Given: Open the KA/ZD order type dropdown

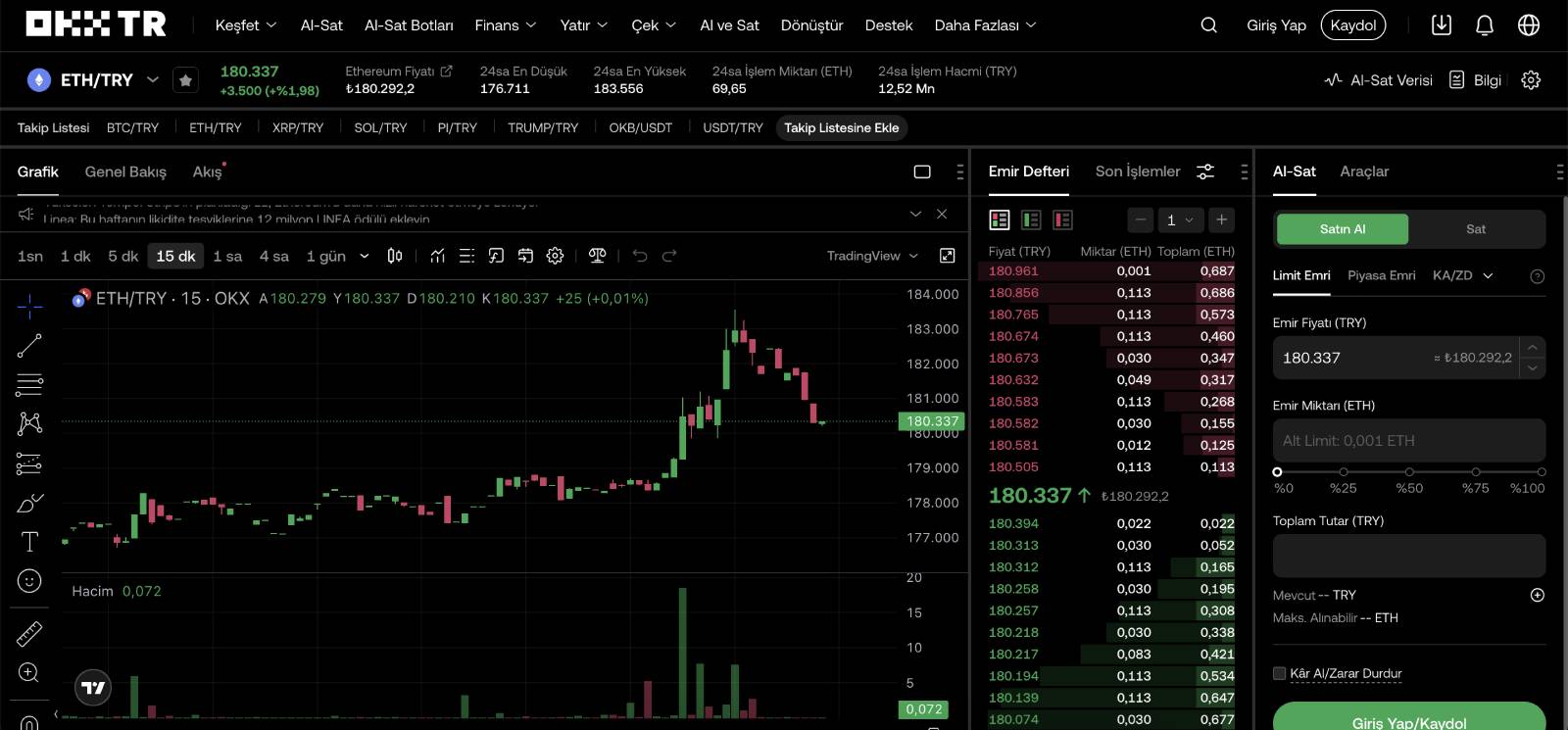Looking at the screenshot, I should (1462, 275).
